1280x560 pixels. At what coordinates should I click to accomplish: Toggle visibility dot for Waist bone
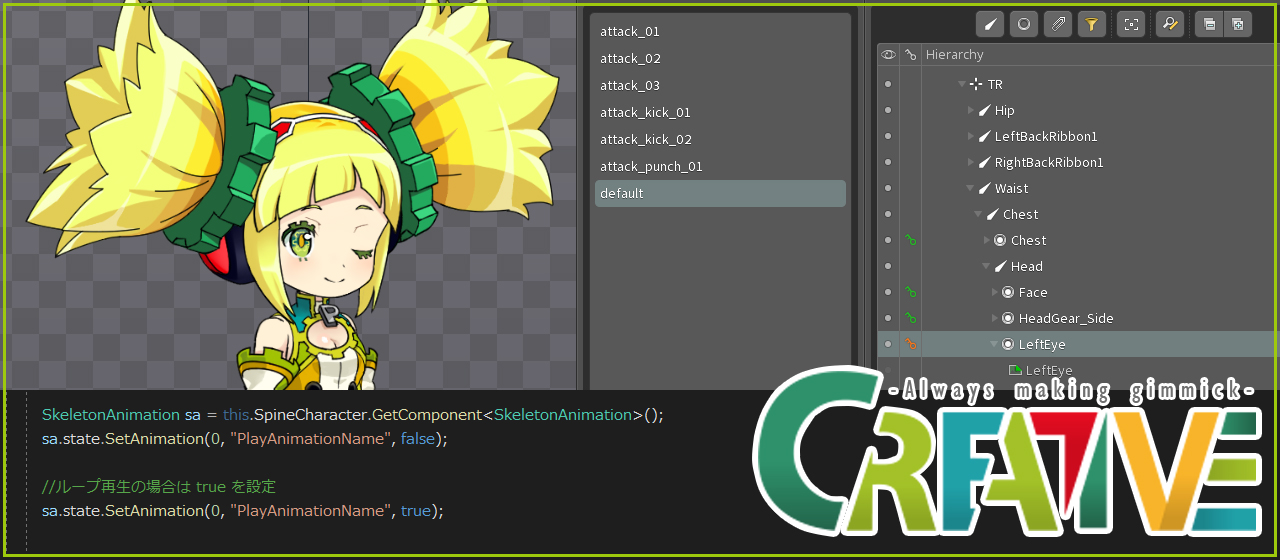888,189
